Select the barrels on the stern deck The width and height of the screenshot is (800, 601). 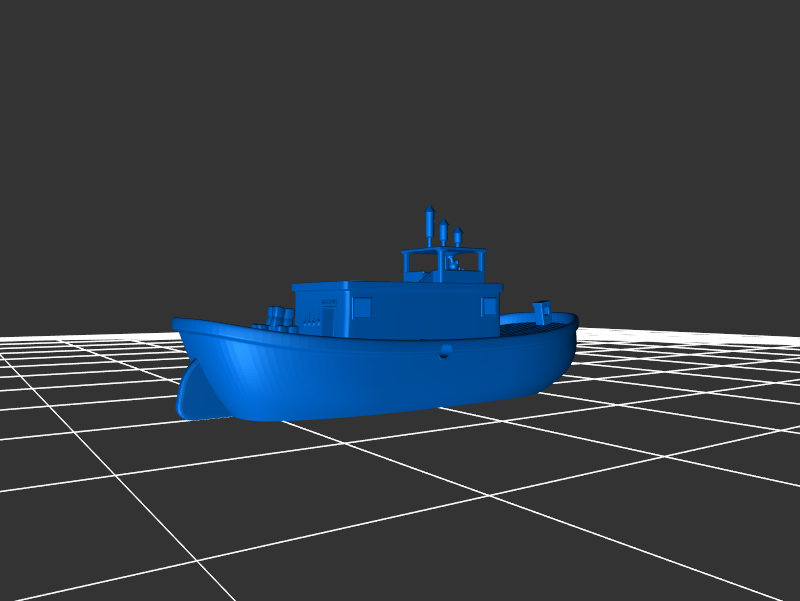click(x=279, y=319)
